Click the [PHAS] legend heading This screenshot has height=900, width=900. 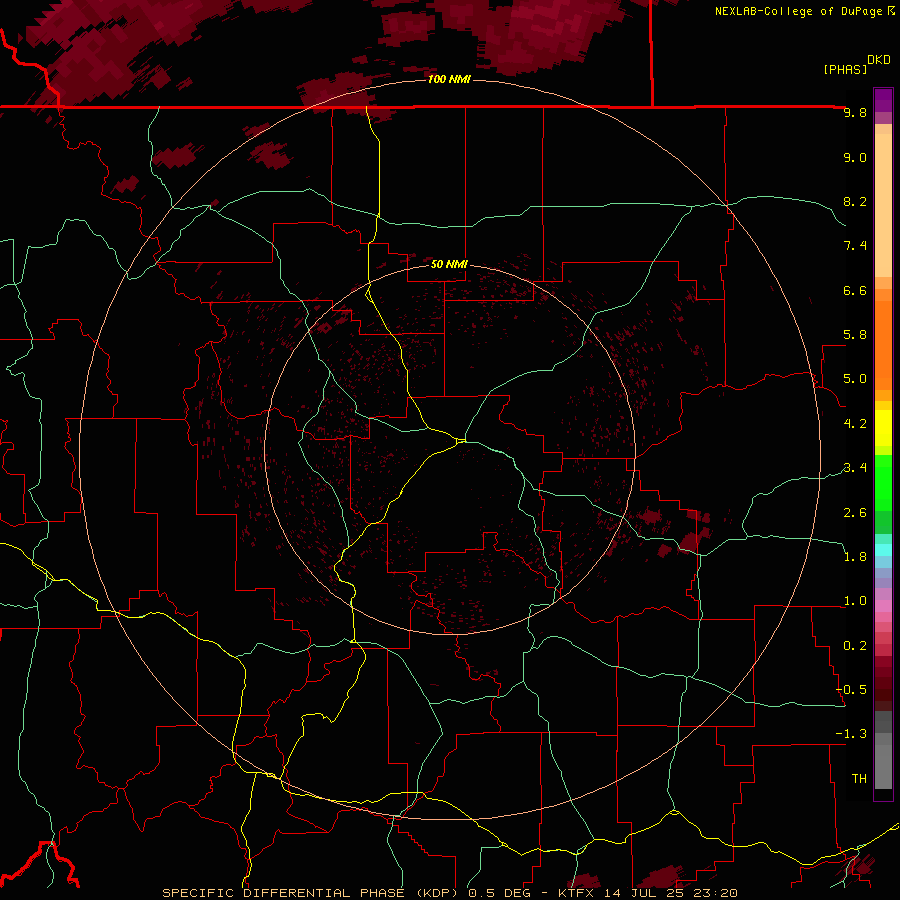coord(845,69)
